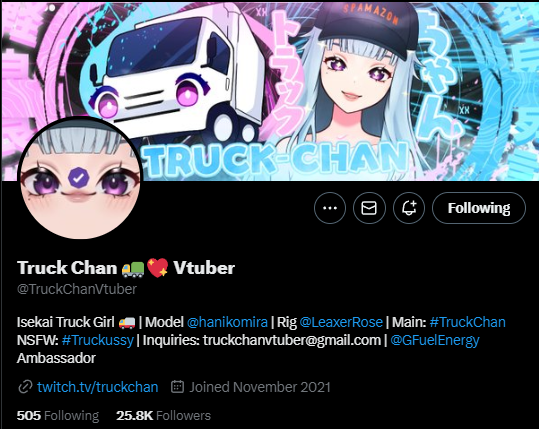The width and height of the screenshot is (539, 429).
Task: Click the @TruckChanVtuber handle text
Action: [x=77, y=289]
